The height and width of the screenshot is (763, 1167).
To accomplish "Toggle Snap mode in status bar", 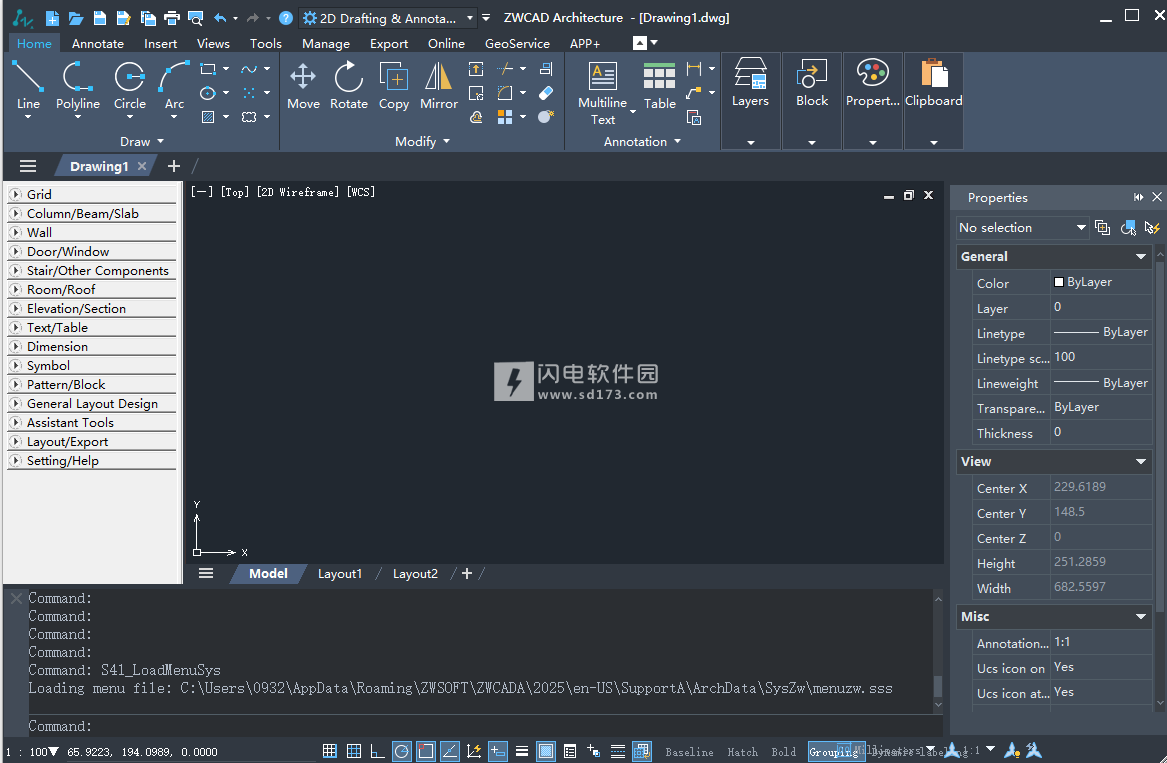I will [x=330, y=751].
